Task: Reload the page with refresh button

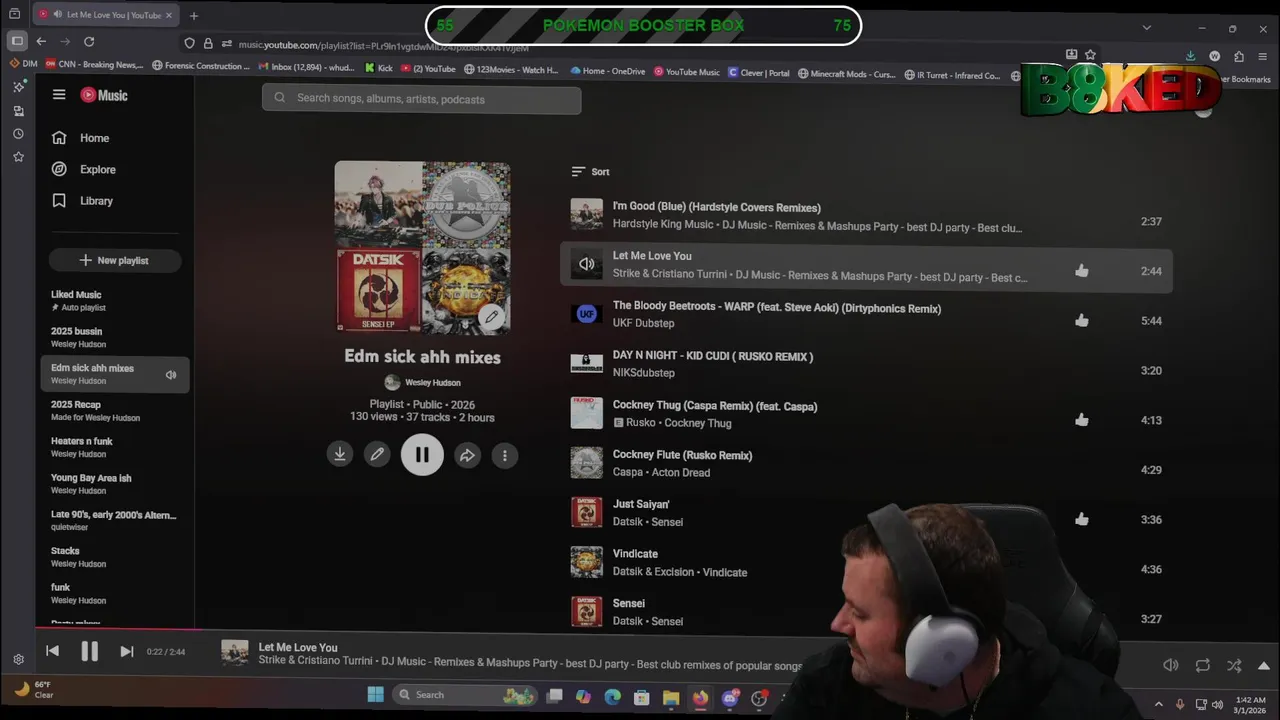Action: click(x=89, y=41)
